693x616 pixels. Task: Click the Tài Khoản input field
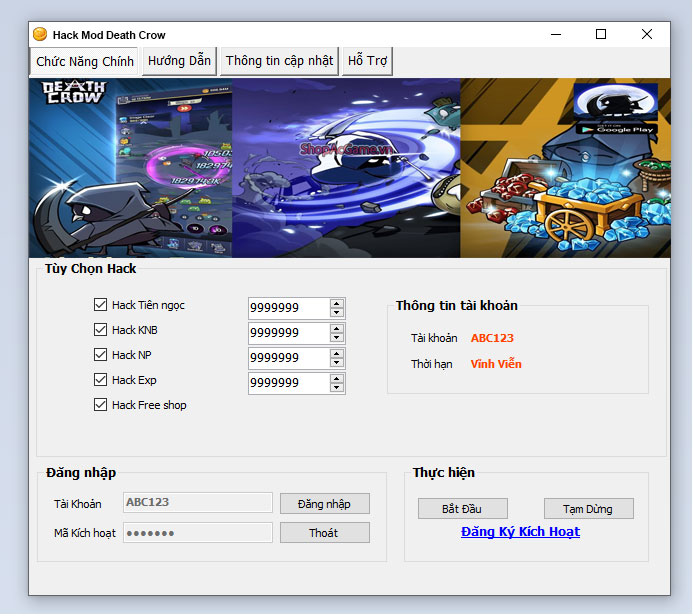click(198, 503)
